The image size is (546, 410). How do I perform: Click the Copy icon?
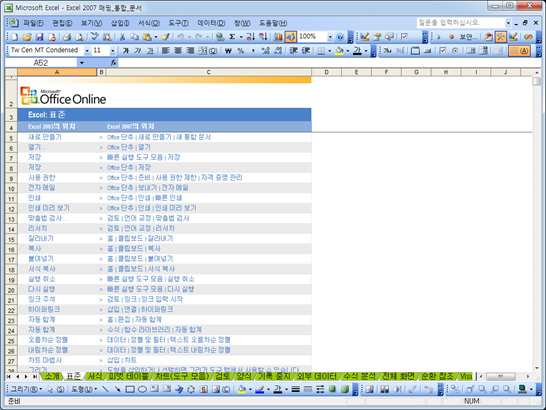click(x=134, y=37)
